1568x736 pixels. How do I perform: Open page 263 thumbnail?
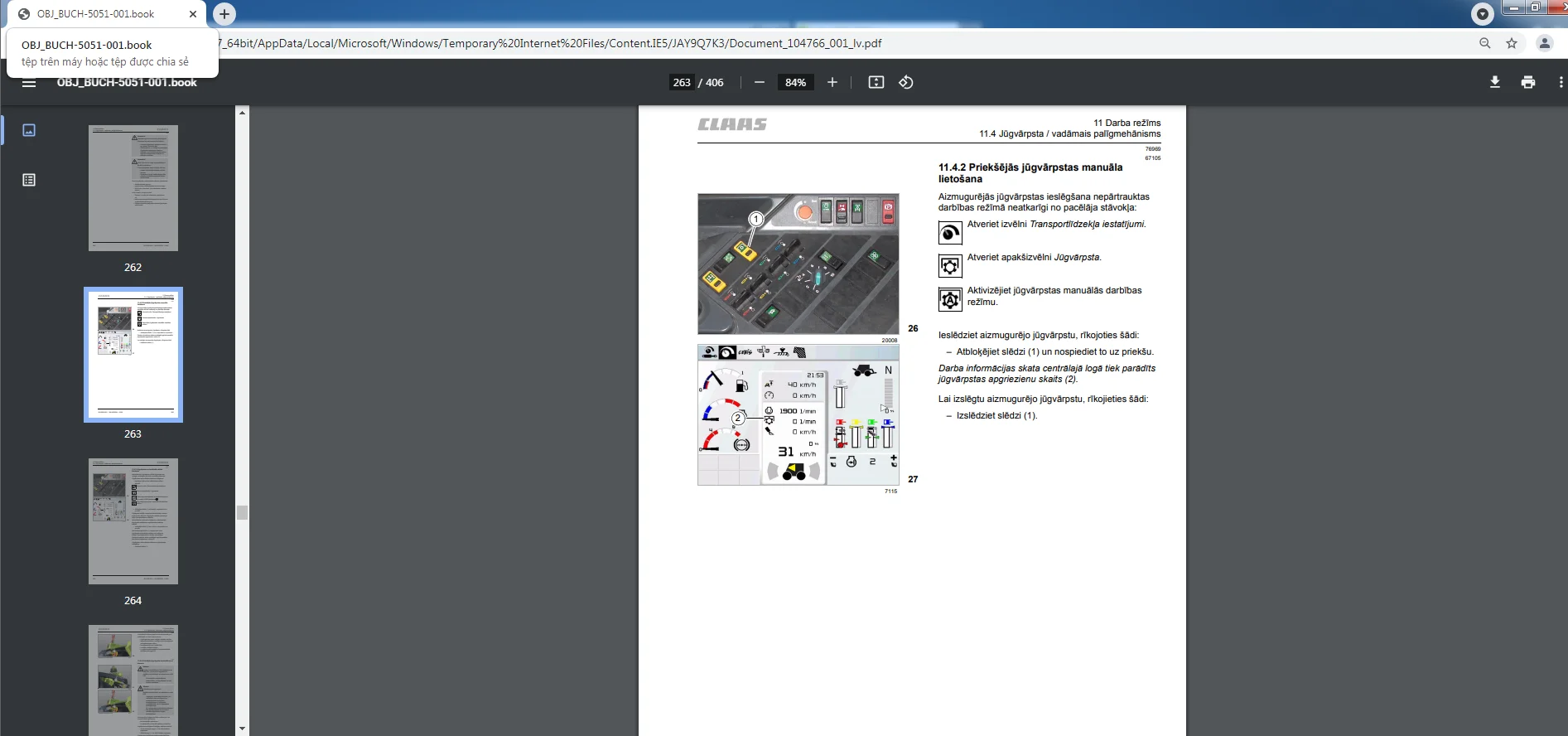click(133, 355)
